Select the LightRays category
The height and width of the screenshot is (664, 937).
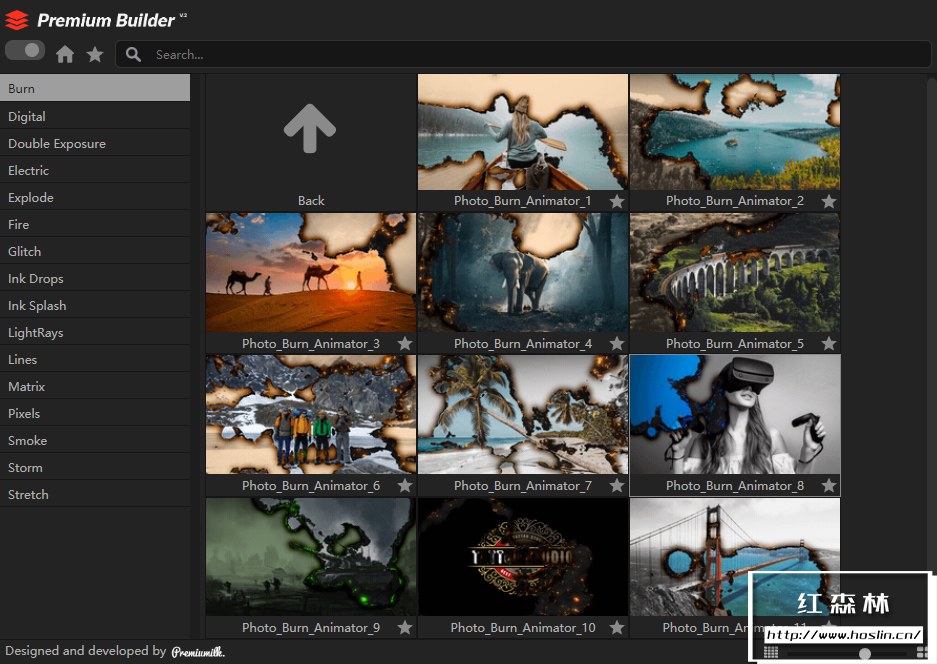pyautogui.click(x=95, y=332)
